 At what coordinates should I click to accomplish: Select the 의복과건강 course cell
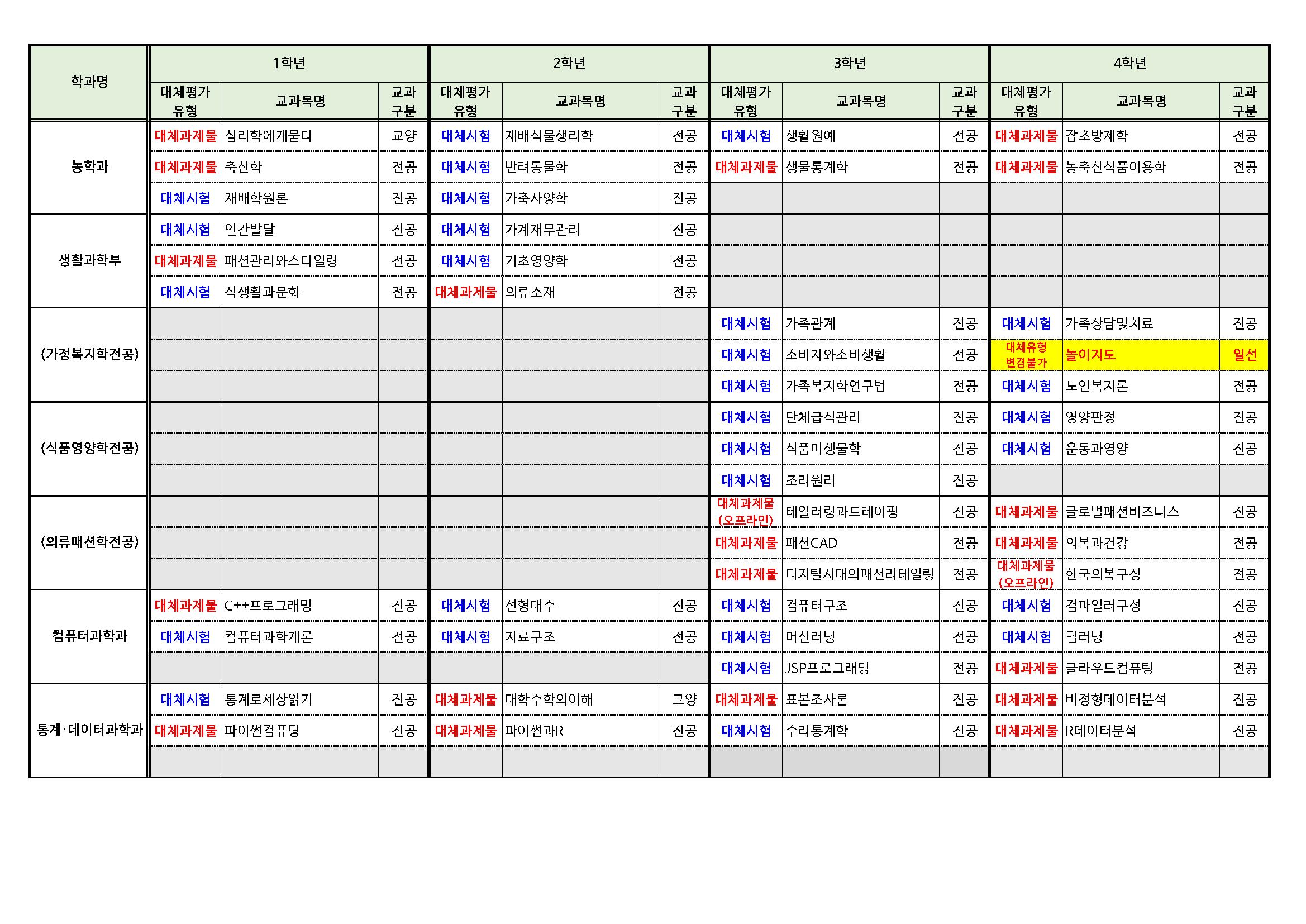[1141, 542]
